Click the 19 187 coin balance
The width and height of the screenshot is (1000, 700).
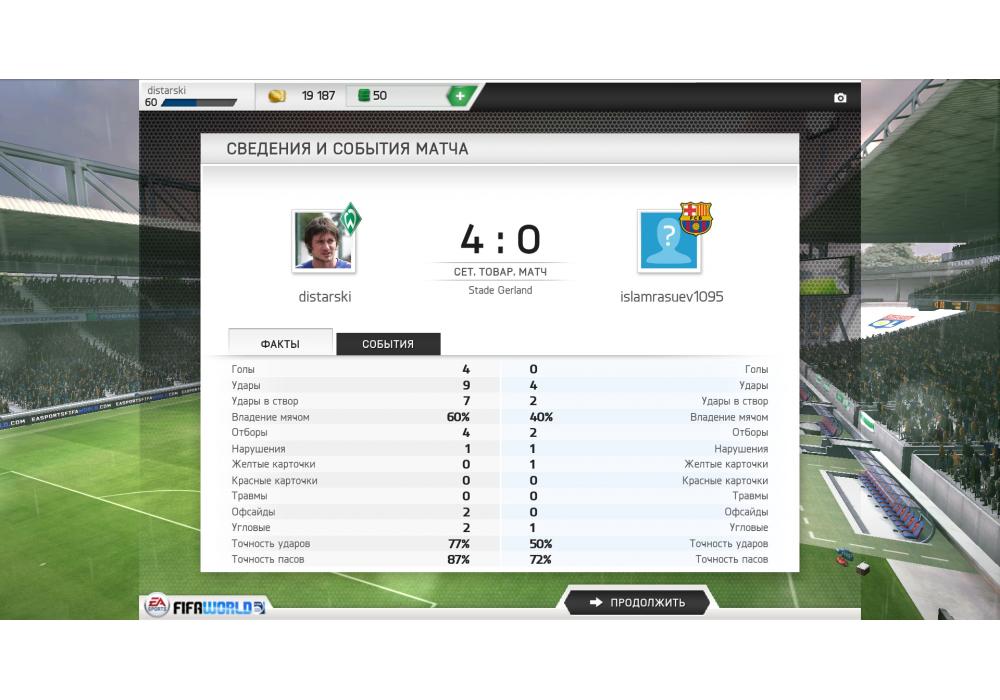318,96
